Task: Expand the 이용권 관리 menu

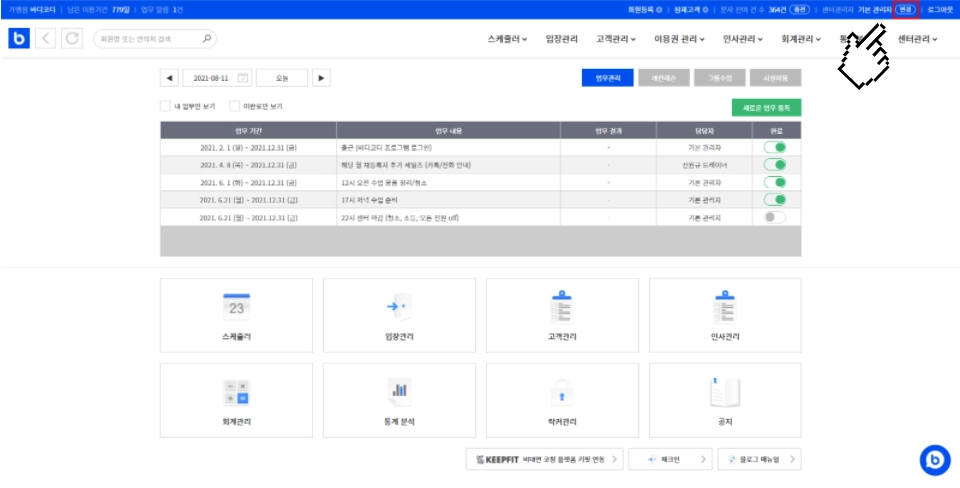Action: pos(680,39)
